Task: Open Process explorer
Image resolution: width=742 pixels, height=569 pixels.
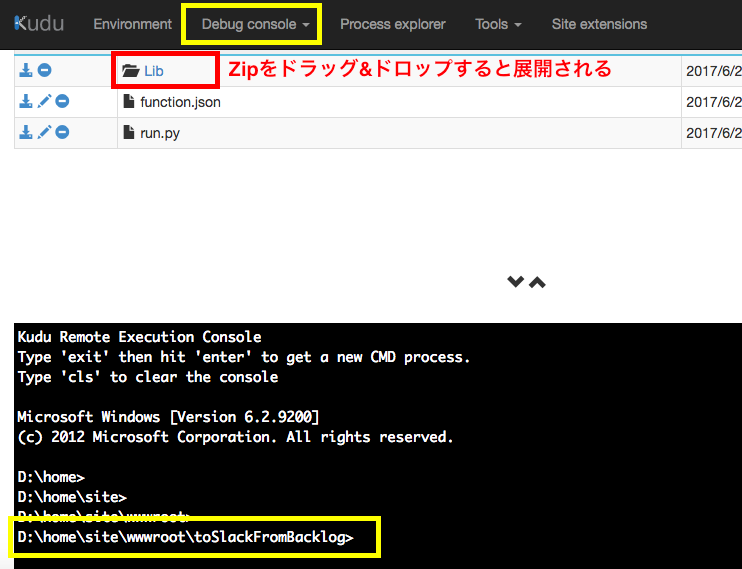Action: tap(393, 24)
